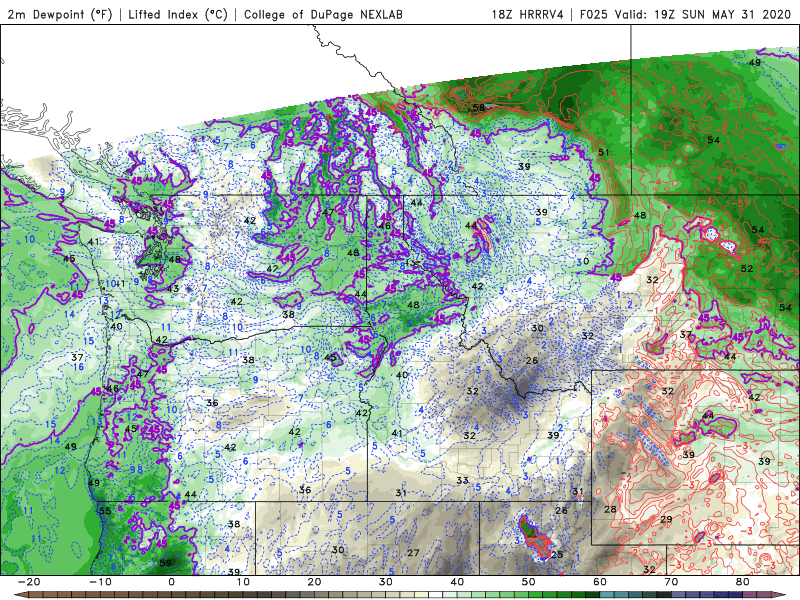Click the -10 label on the color scale

tap(100, 582)
